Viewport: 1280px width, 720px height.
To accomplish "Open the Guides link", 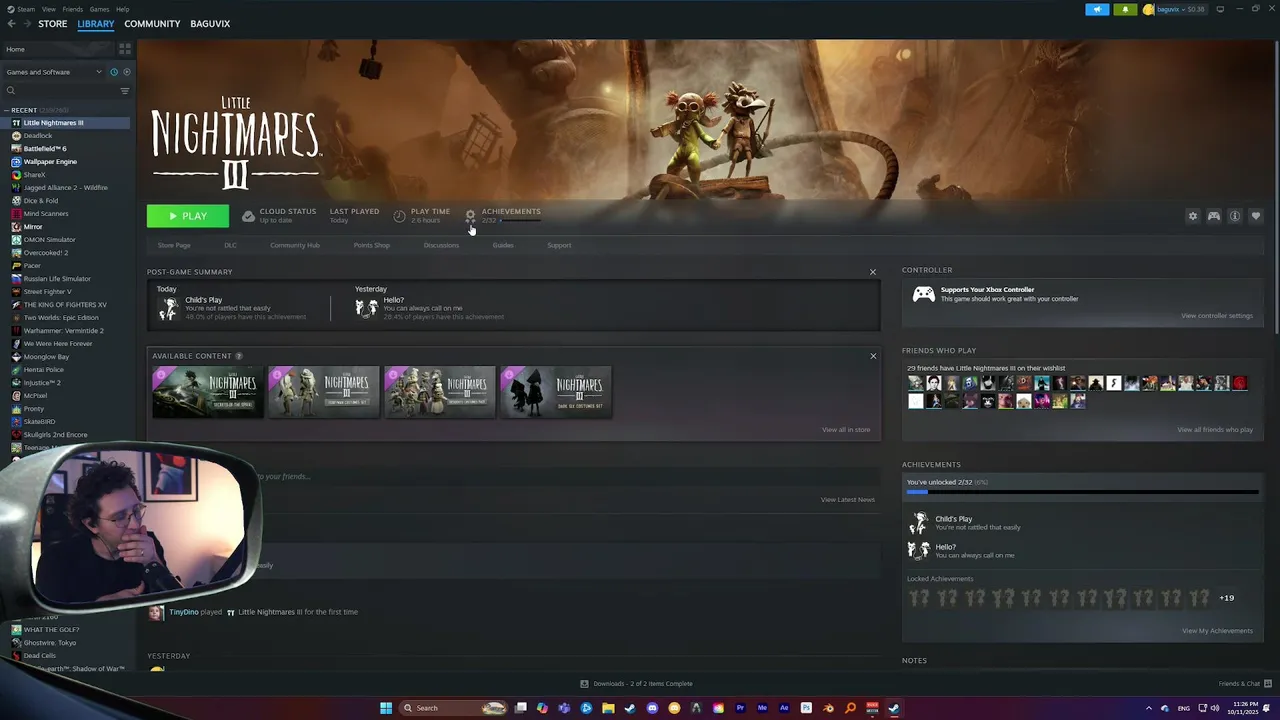I will [x=503, y=245].
